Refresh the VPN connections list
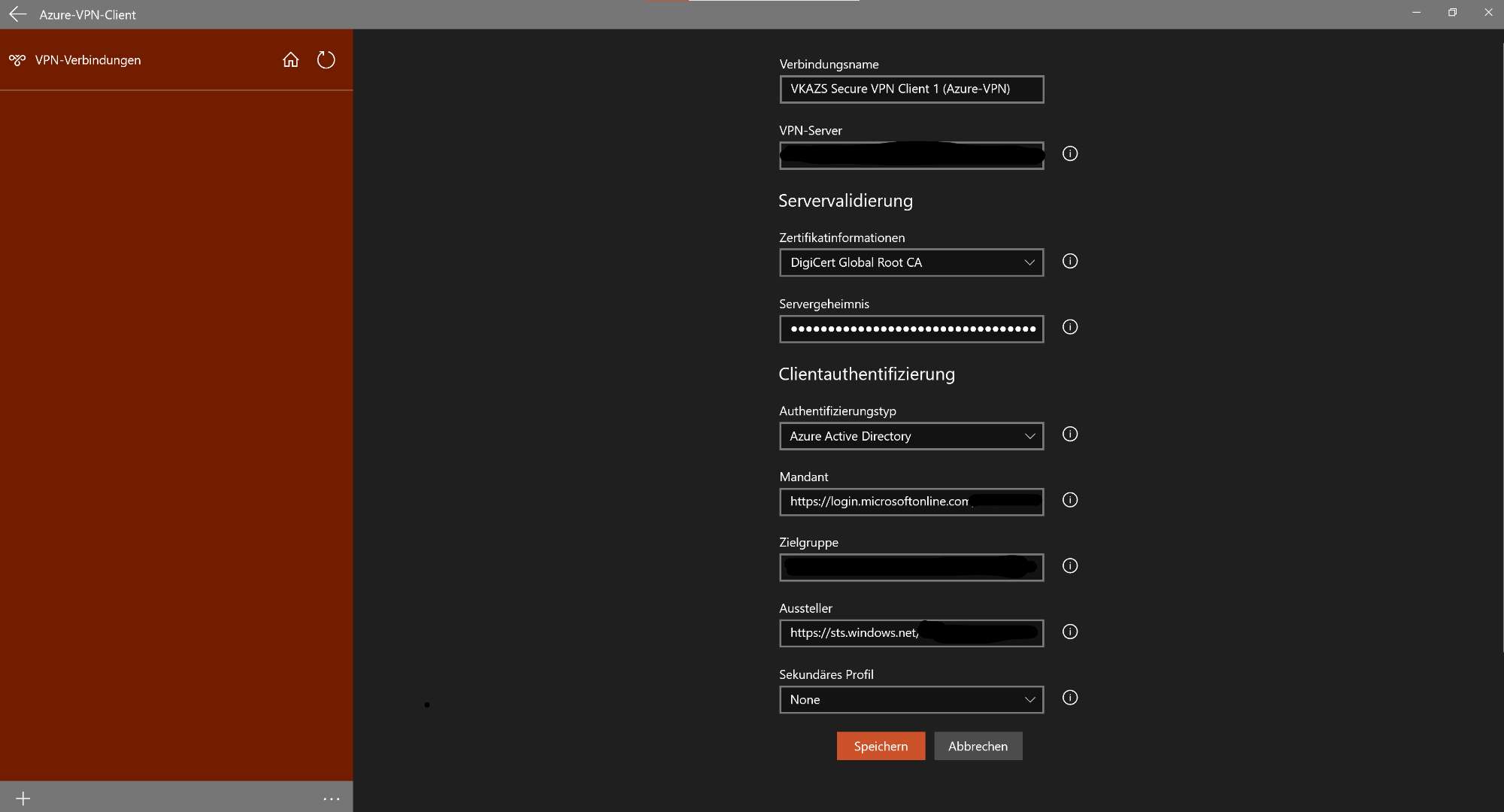This screenshot has width=1504, height=812. pos(326,60)
